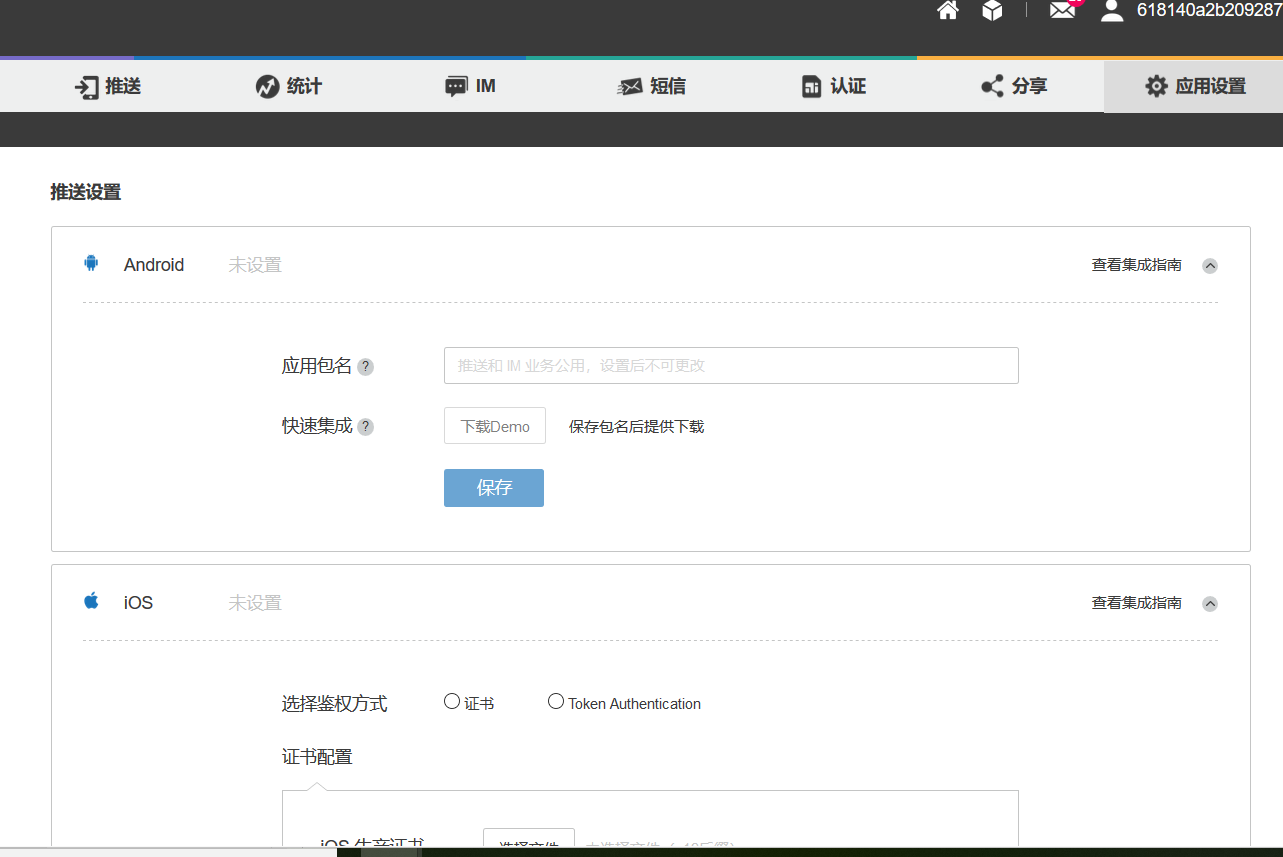Image resolution: width=1283 pixels, height=857 pixels.
Task: Click the 下载Demo button
Action: tap(494, 425)
